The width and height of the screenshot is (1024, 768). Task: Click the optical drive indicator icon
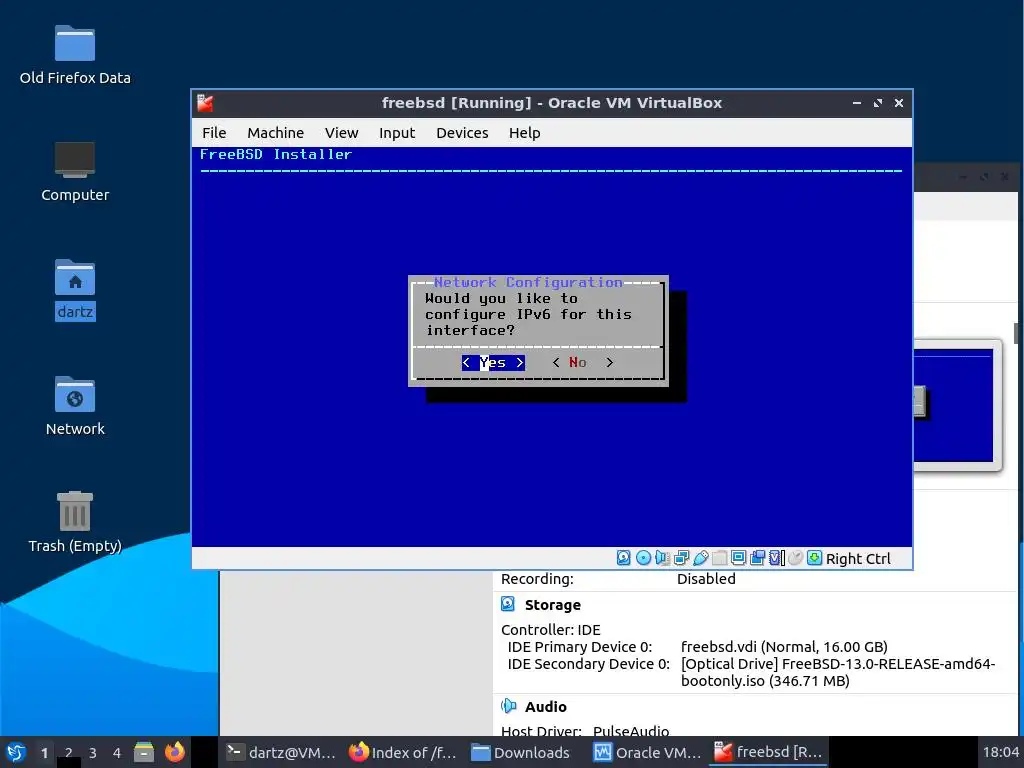[643, 558]
